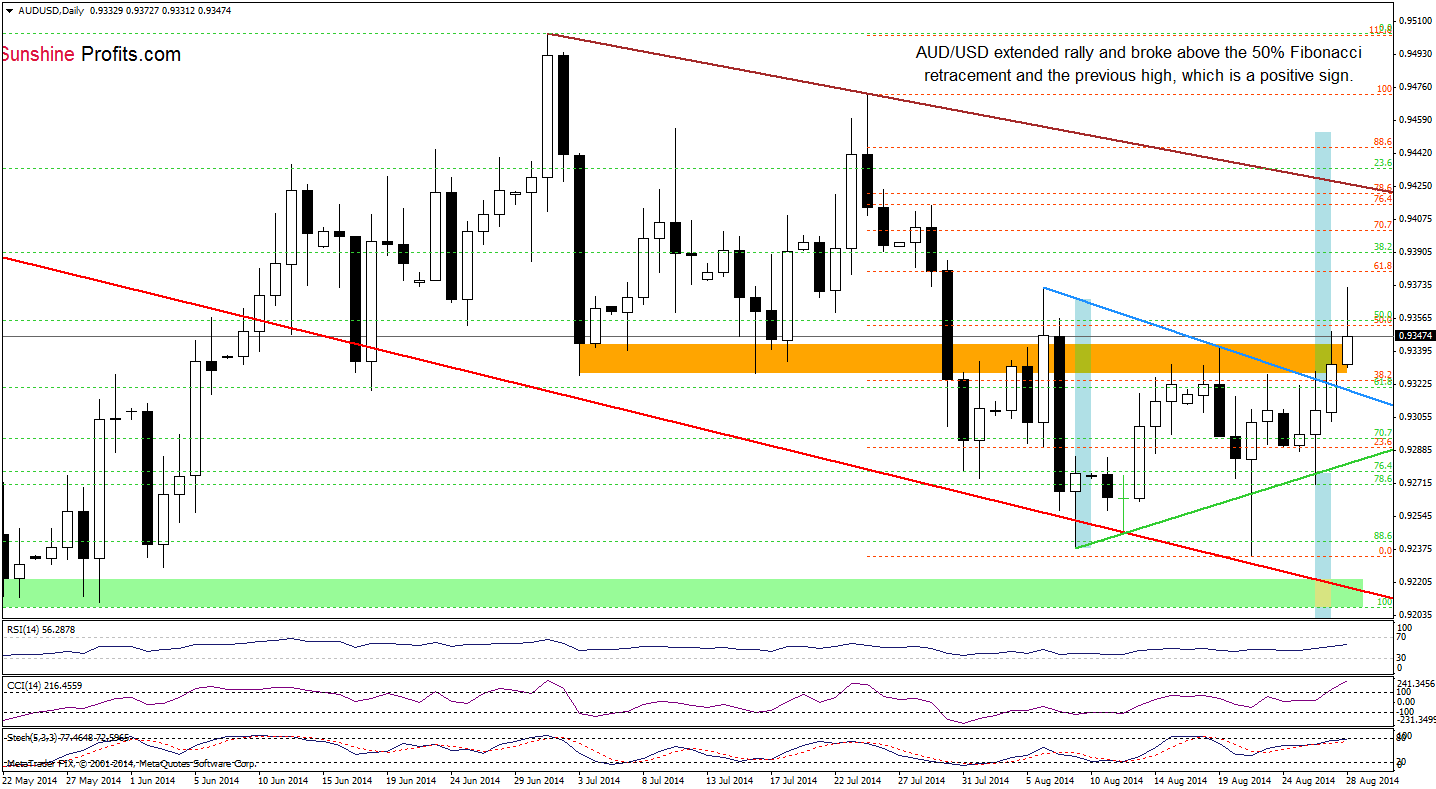1436x789 pixels.
Task: Click the 24 Jun 2014 date label
Action: click(477, 781)
